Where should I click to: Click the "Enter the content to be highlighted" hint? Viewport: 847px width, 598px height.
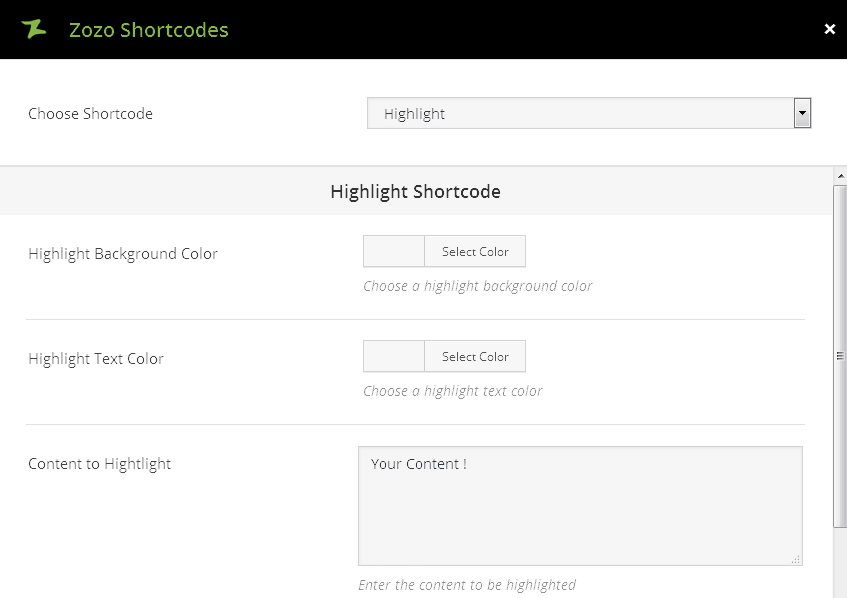467,585
